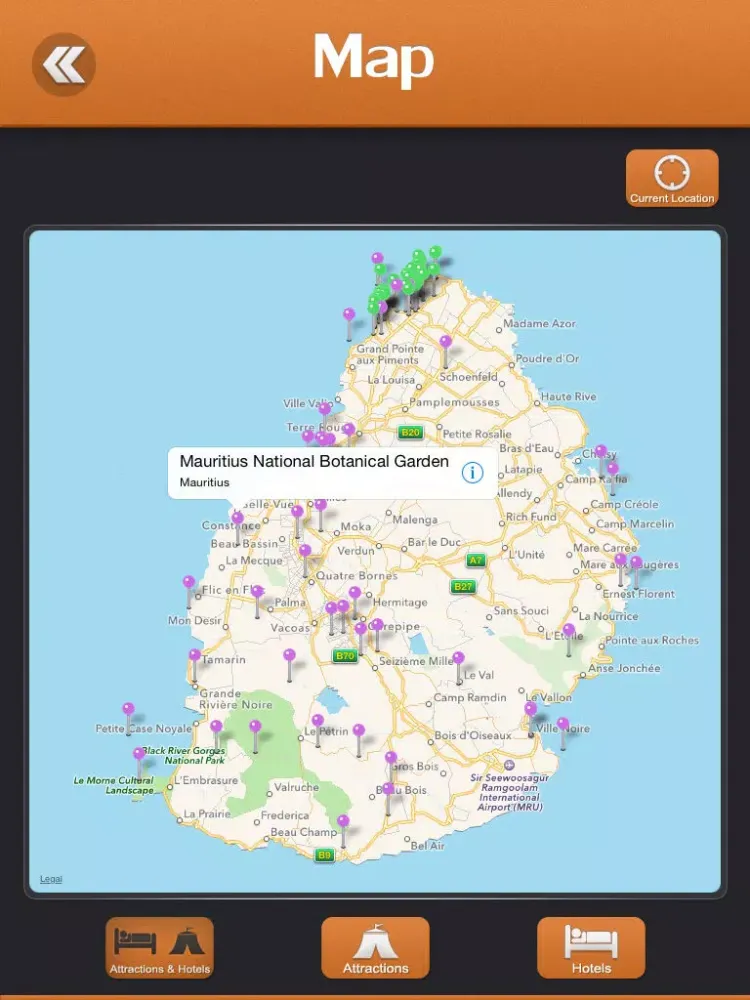Select the purple pin at Petite Case Noyale
Viewport: 750px width, 1000px height.
point(128,709)
